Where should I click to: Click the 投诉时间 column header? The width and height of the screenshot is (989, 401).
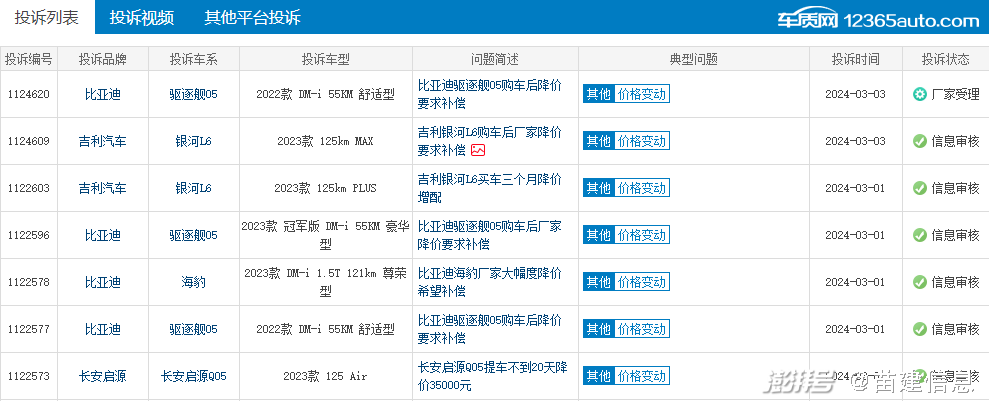click(x=855, y=59)
